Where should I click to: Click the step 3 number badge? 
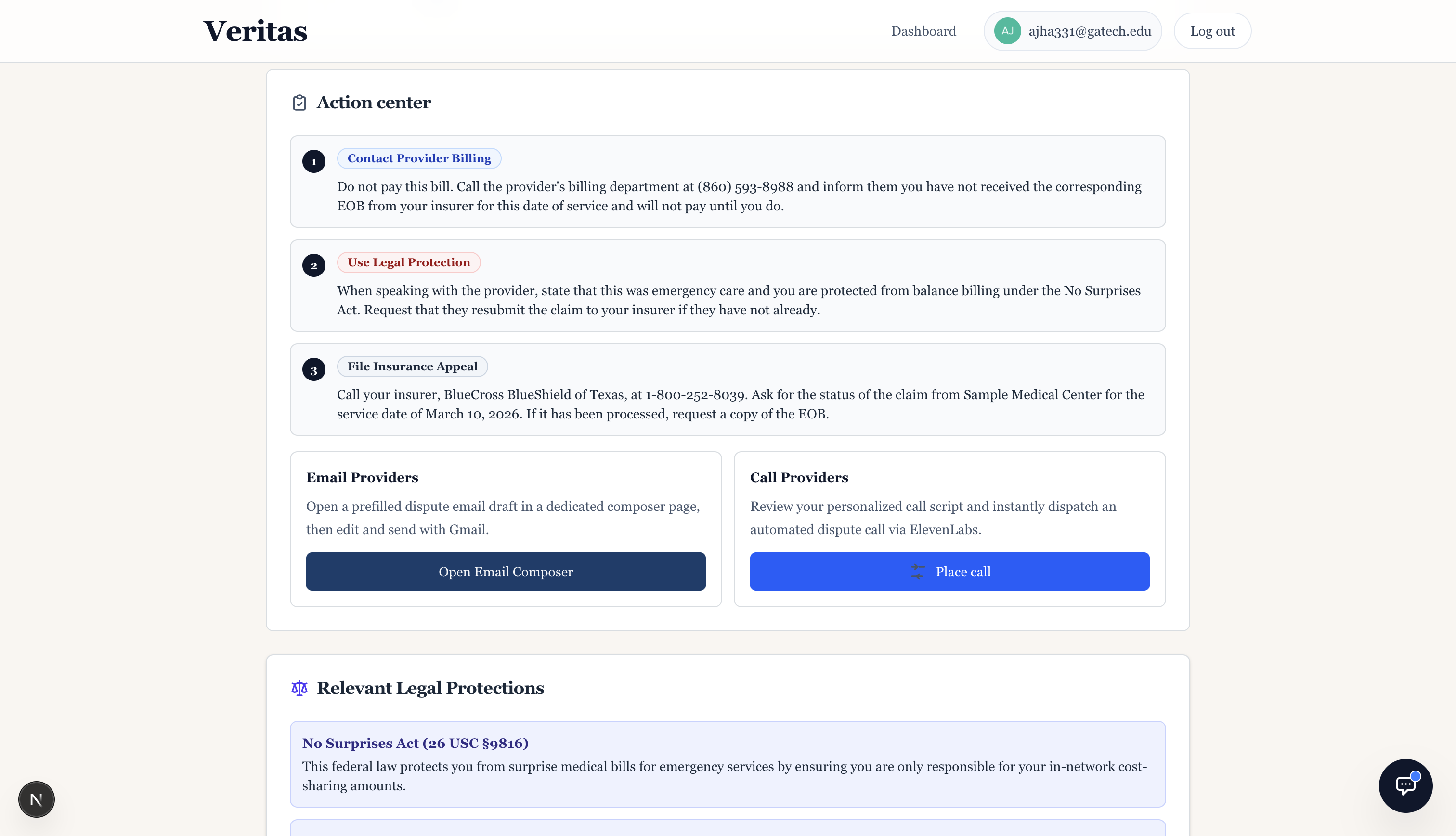(x=313, y=370)
